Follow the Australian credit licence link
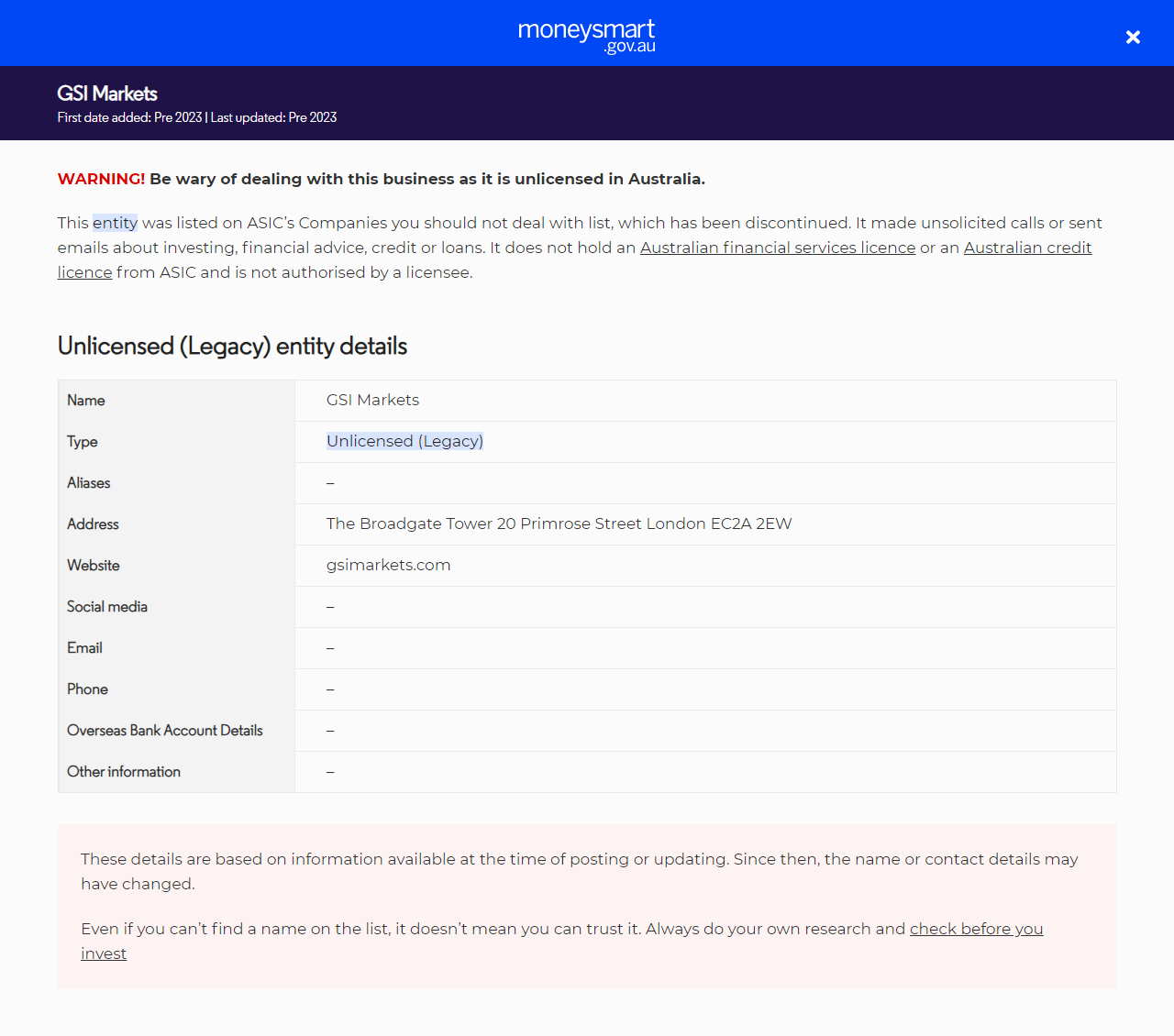The height and width of the screenshot is (1036, 1174). tap(1026, 248)
